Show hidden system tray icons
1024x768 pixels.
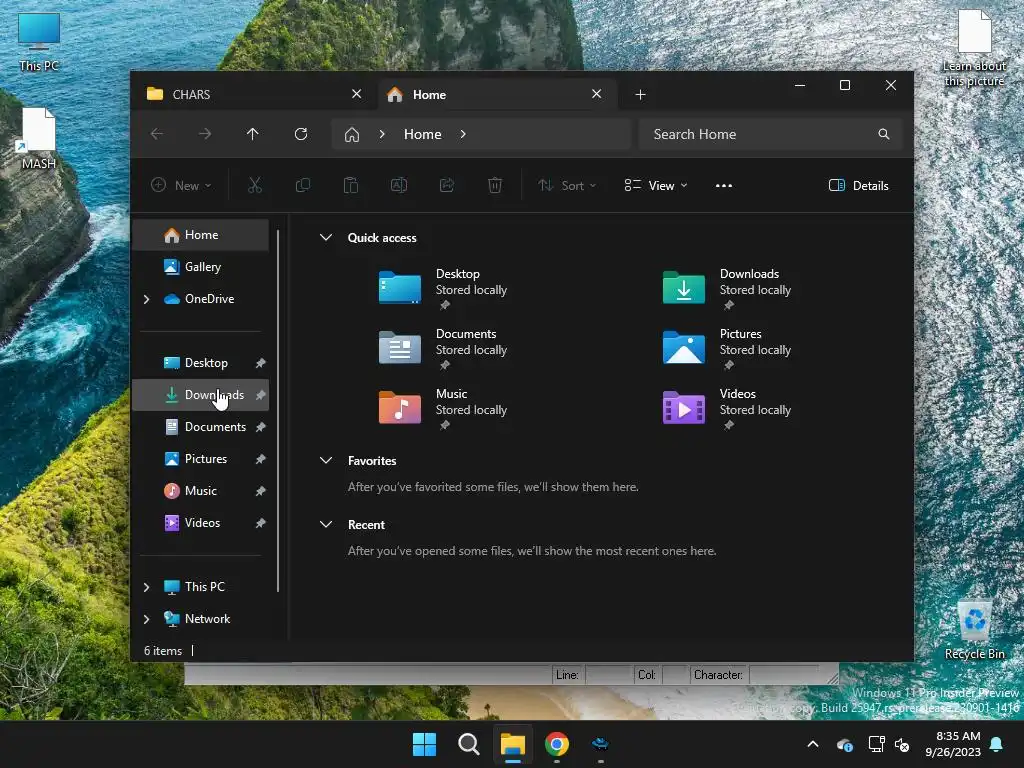812,744
